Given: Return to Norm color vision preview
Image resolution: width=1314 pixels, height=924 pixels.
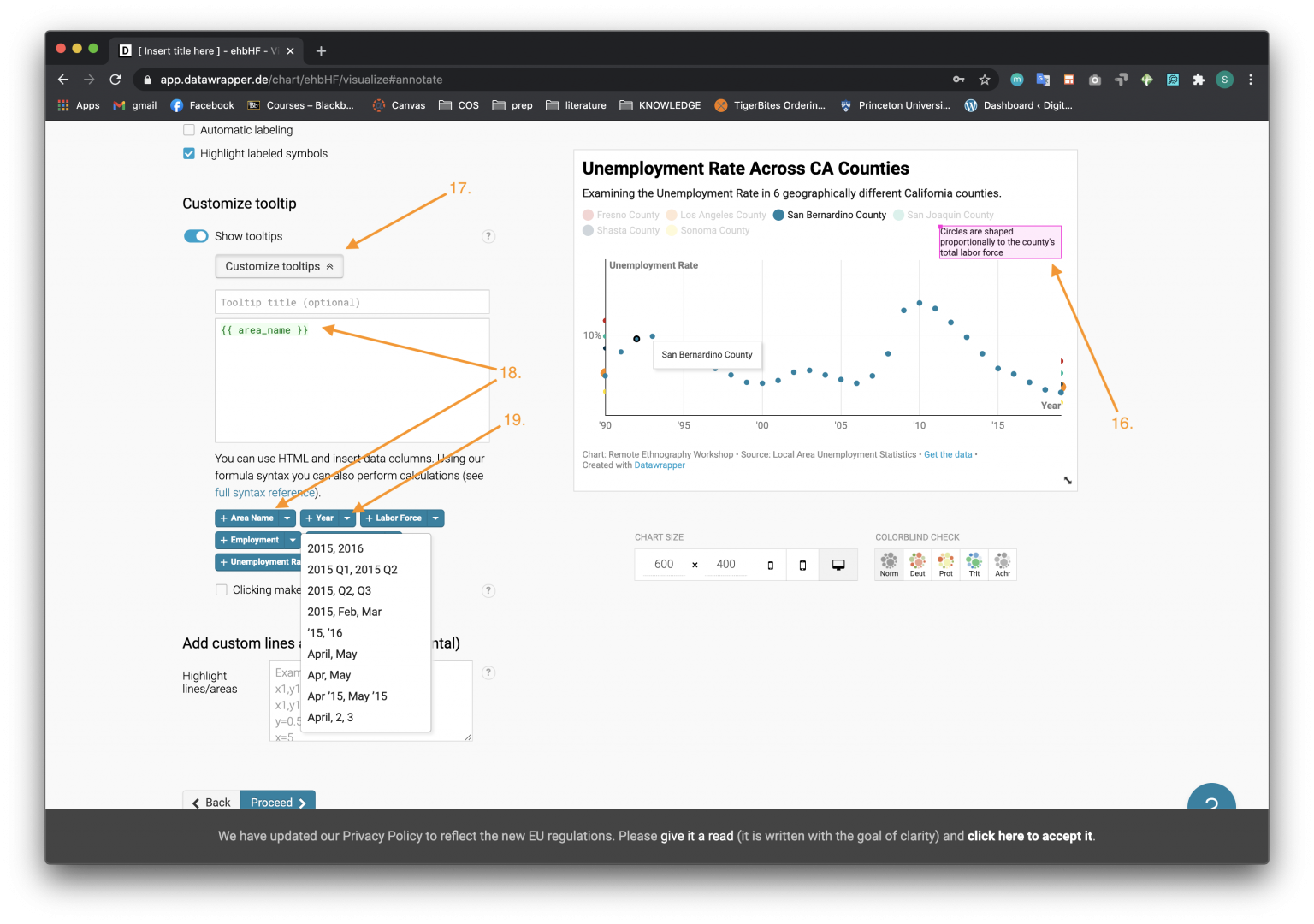Looking at the screenshot, I should click(888, 564).
